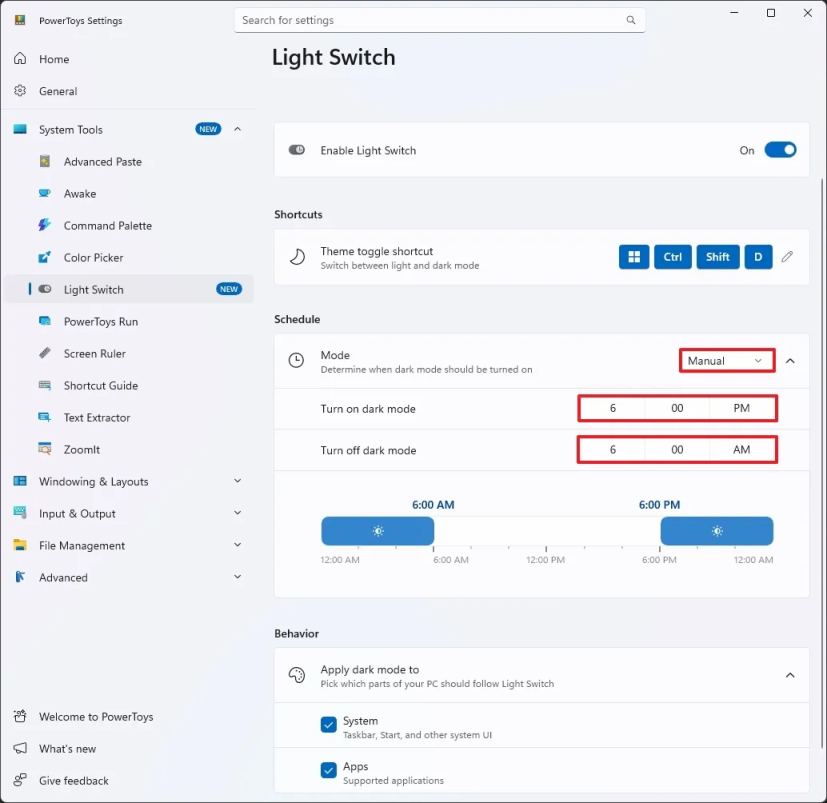Open the Mode dropdown showing Manual
The image size is (827, 803).
click(726, 360)
